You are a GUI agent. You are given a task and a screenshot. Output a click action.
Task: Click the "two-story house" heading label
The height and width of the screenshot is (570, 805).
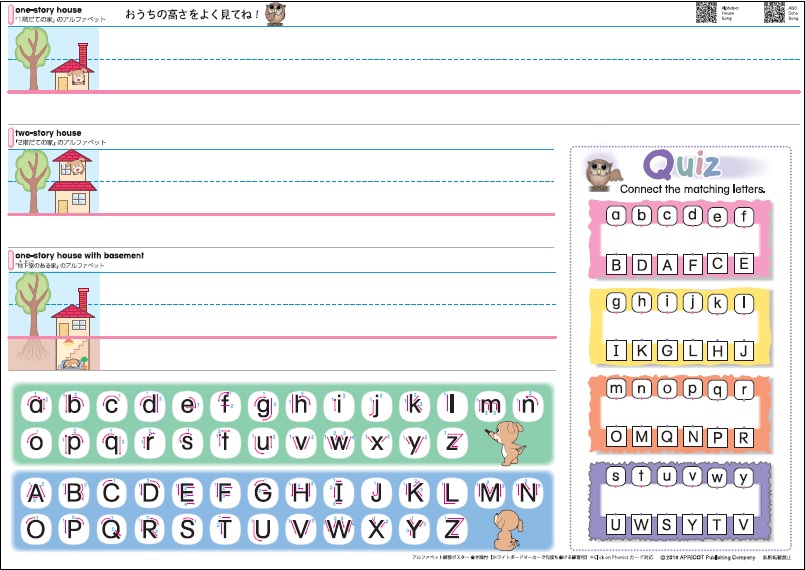(48, 133)
